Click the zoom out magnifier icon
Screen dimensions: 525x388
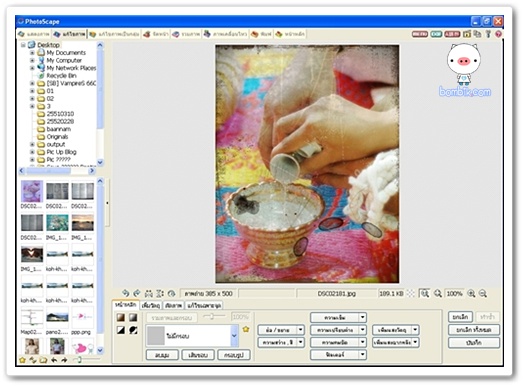(x=482, y=294)
